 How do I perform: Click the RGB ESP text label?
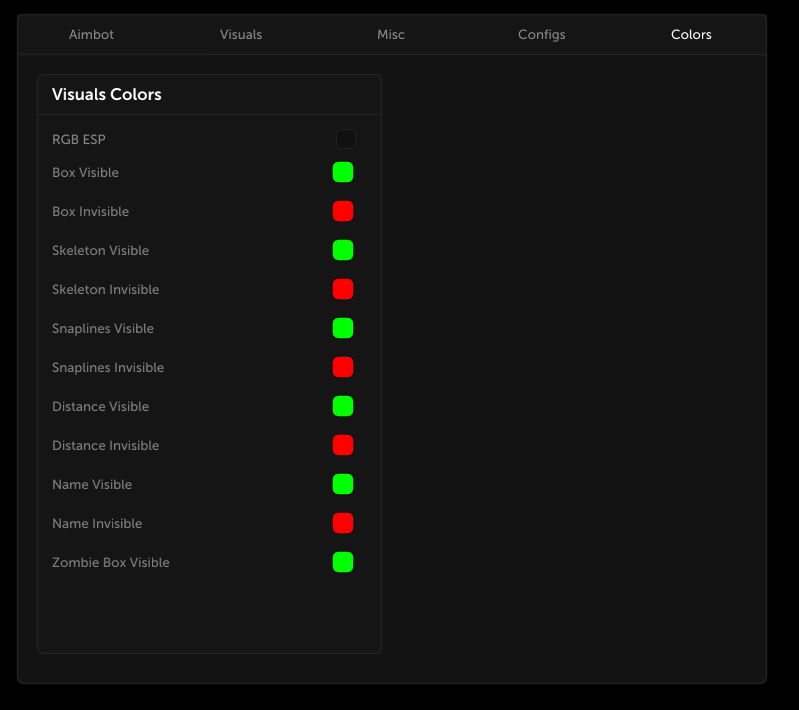79,140
